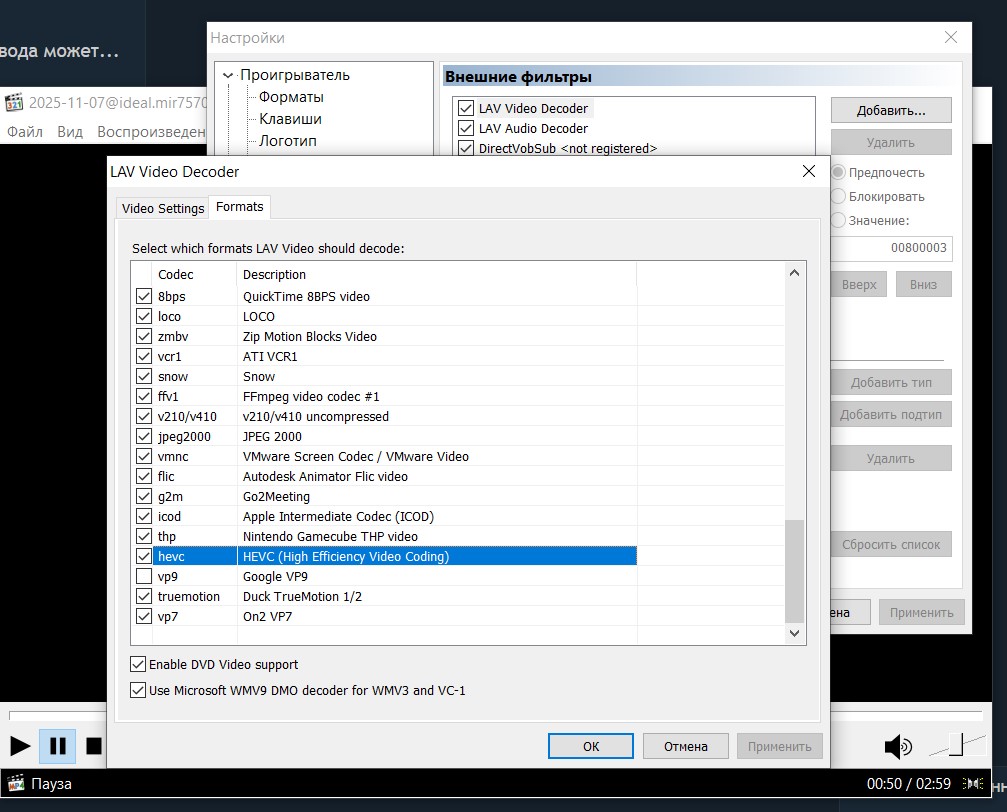Close the LAV Video Decoder dialog

809,172
